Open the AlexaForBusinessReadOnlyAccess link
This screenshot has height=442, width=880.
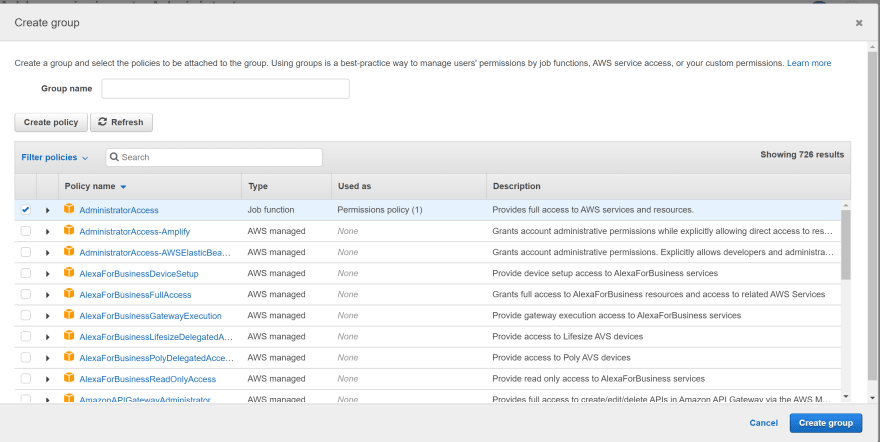coord(148,380)
